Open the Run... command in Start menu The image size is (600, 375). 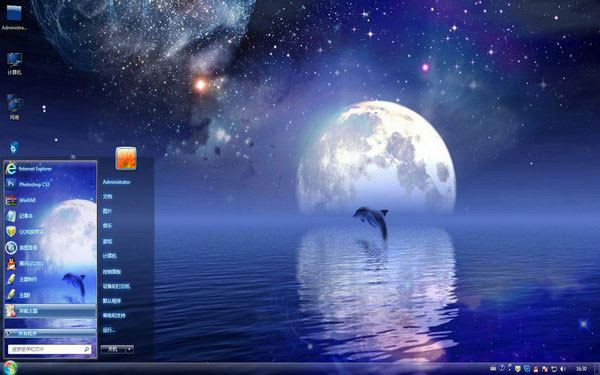[x=109, y=330]
